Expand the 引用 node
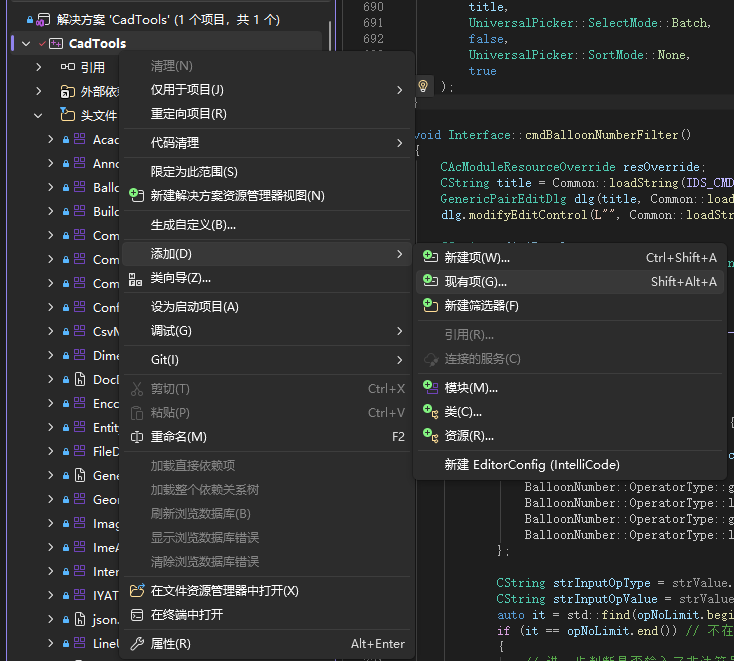 pos(39,67)
